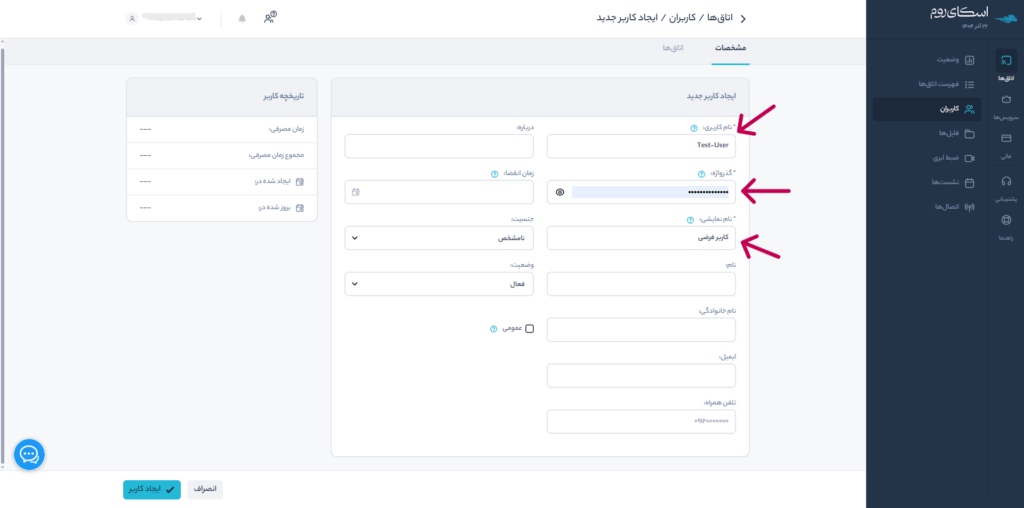This screenshot has height=508, width=1024.
Task: Click the cancel (انصراف) button
Action: coord(205,489)
